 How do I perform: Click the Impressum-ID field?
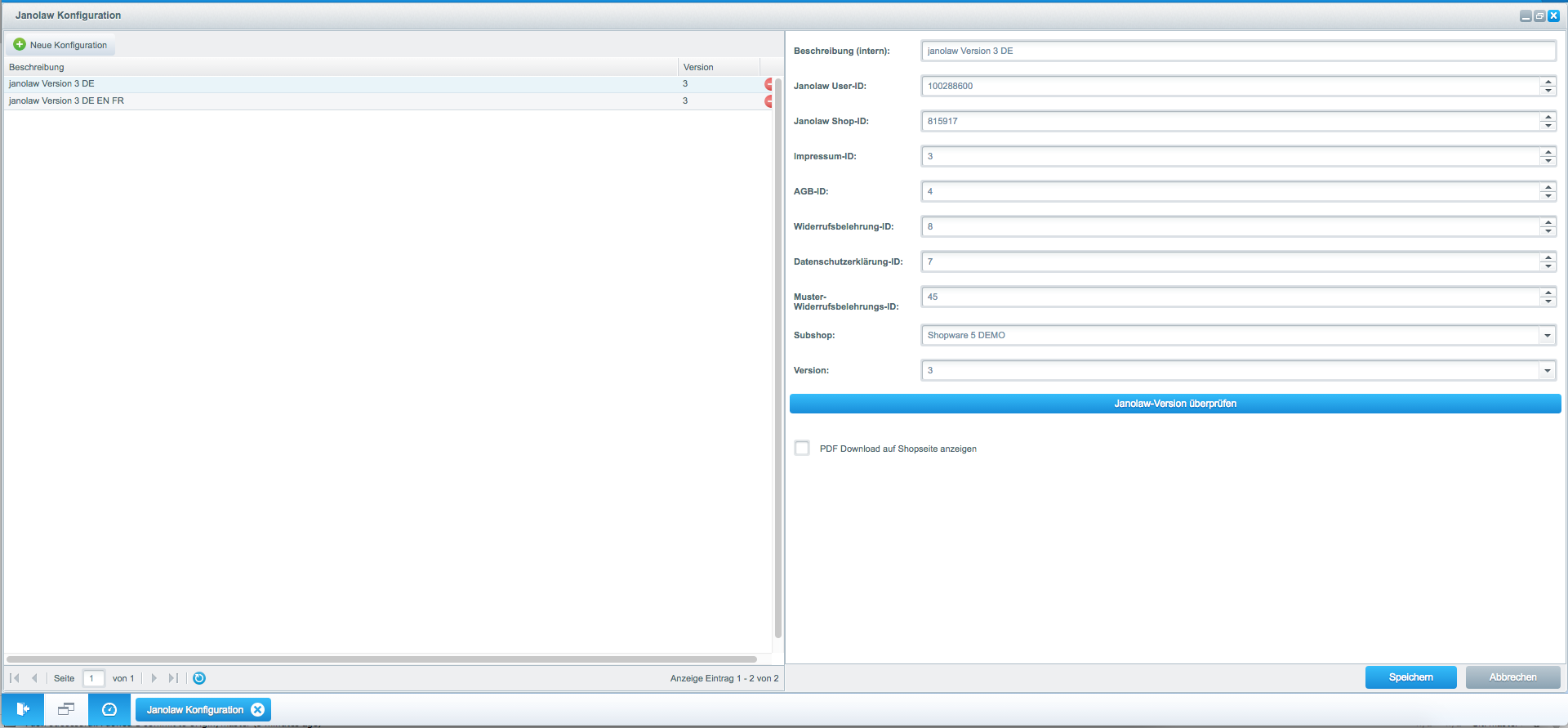click(1230, 156)
